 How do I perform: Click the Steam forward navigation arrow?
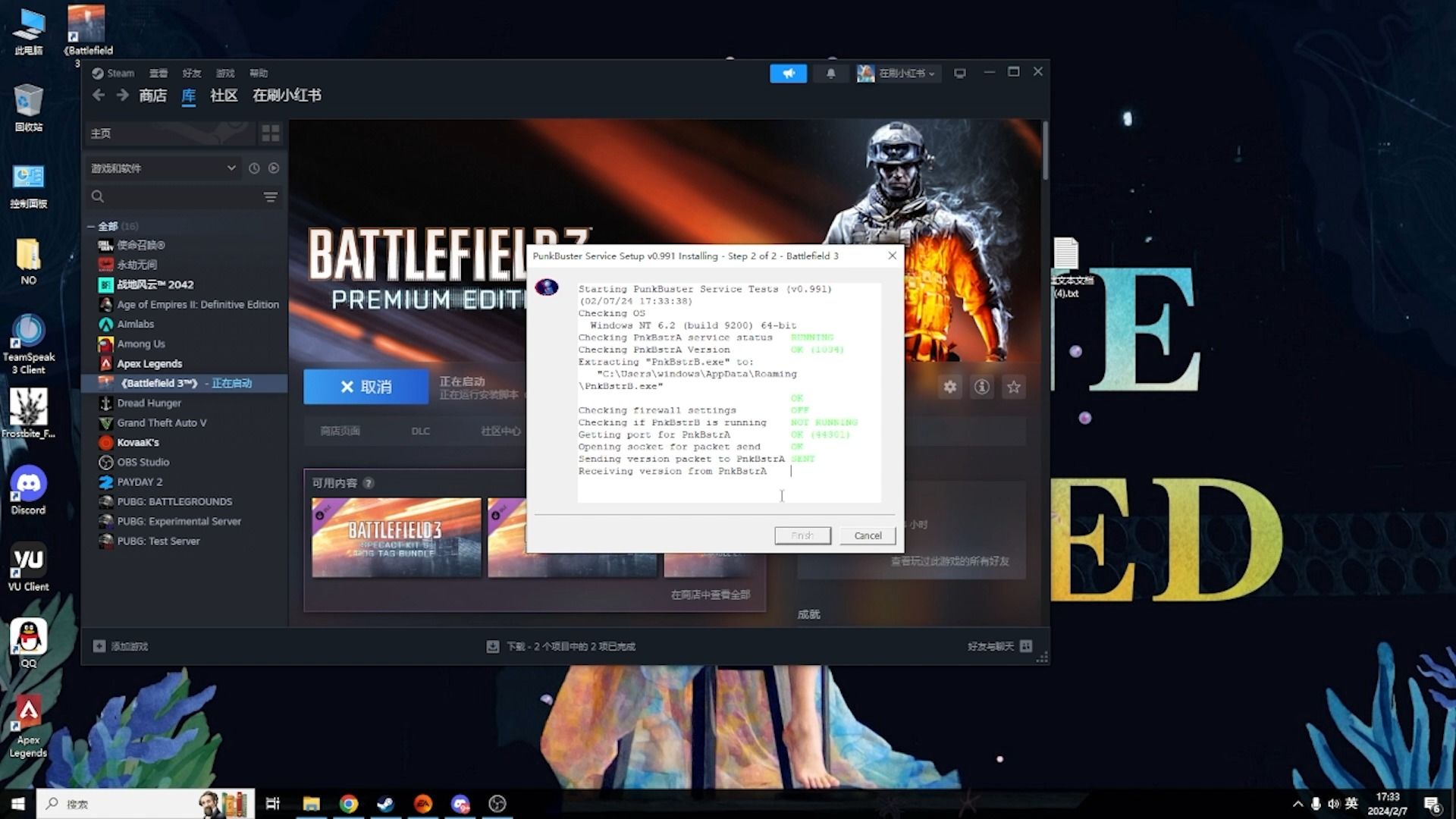tap(122, 96)
